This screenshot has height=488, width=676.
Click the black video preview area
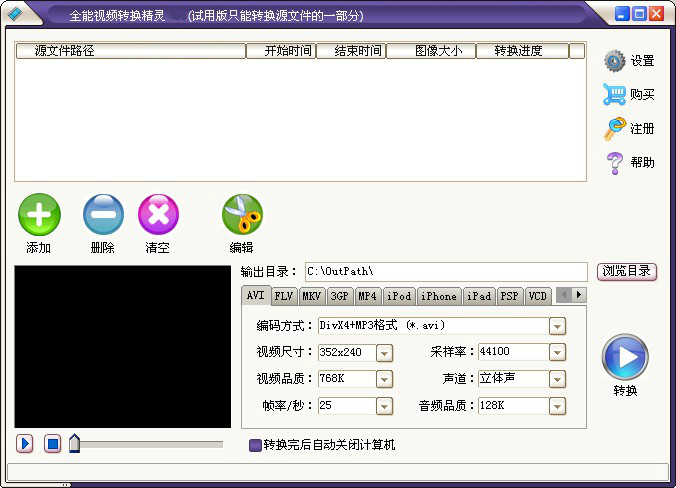[123, 347]
